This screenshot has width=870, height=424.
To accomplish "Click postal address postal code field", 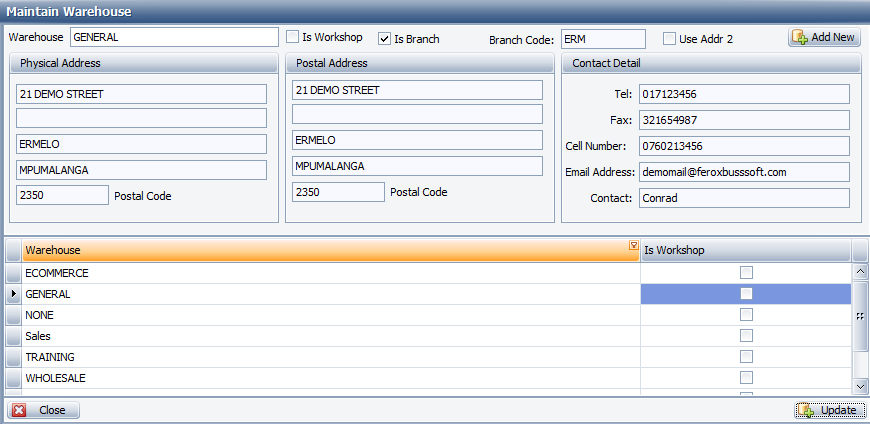I will [338, 191].
